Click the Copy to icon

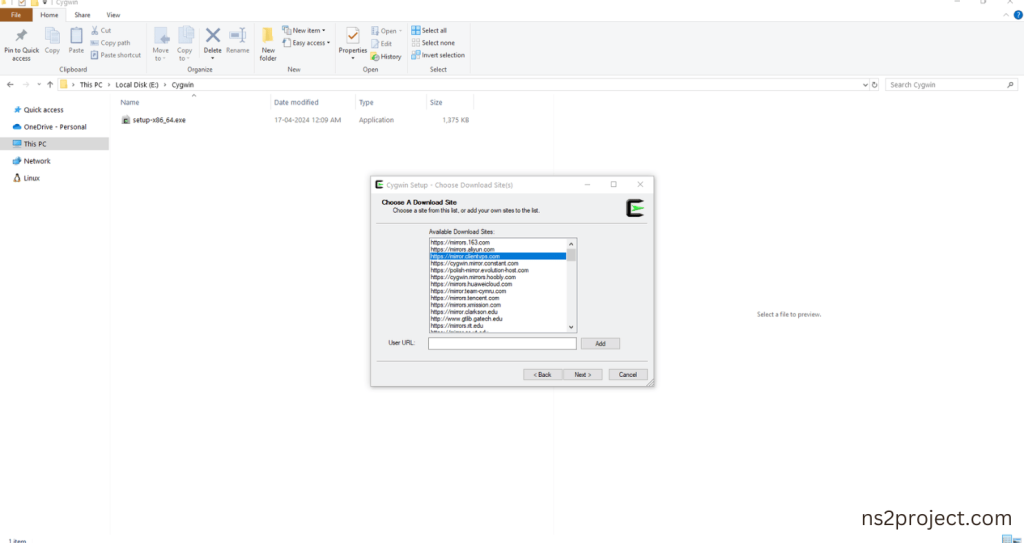(x=185, y=35)
